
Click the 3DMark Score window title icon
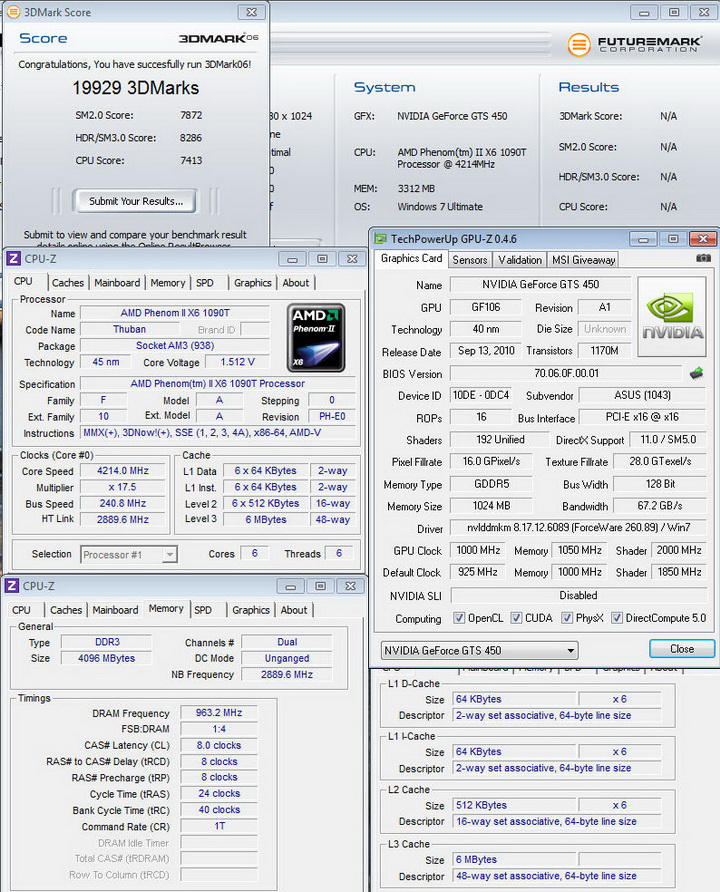pyautogui.click(x=13, y=11)
